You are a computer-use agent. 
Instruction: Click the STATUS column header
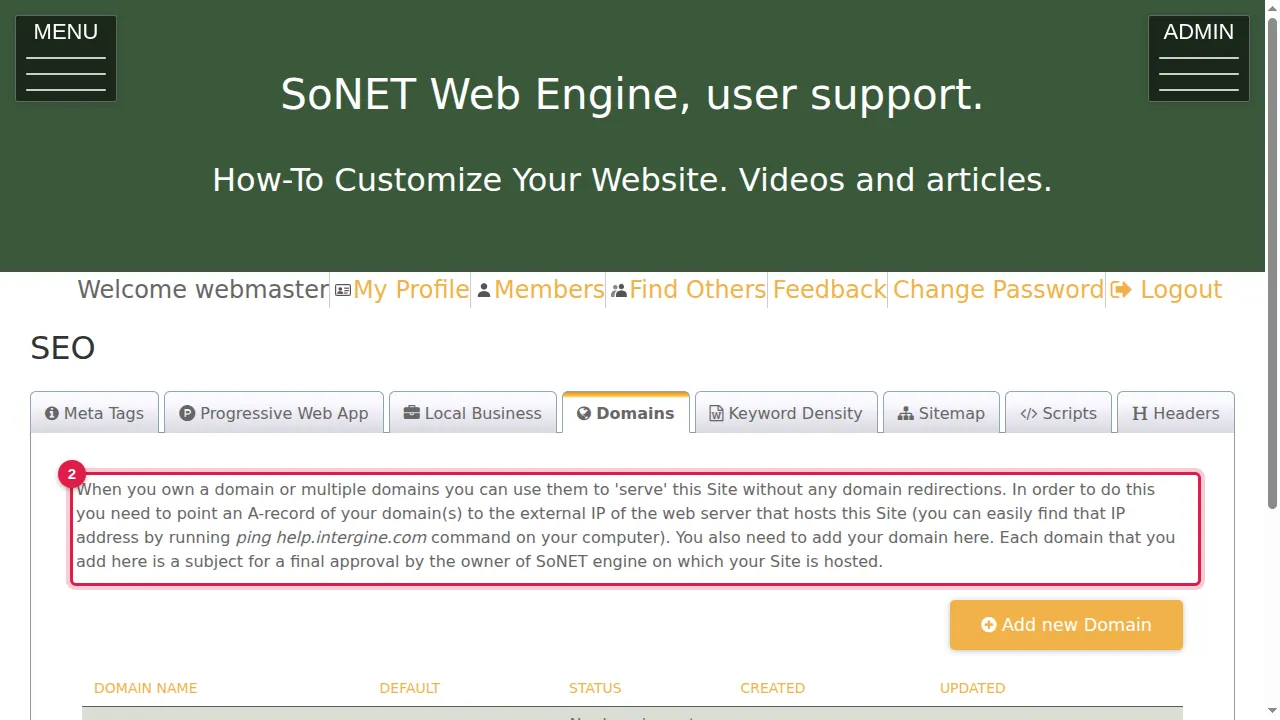point(595,688)
